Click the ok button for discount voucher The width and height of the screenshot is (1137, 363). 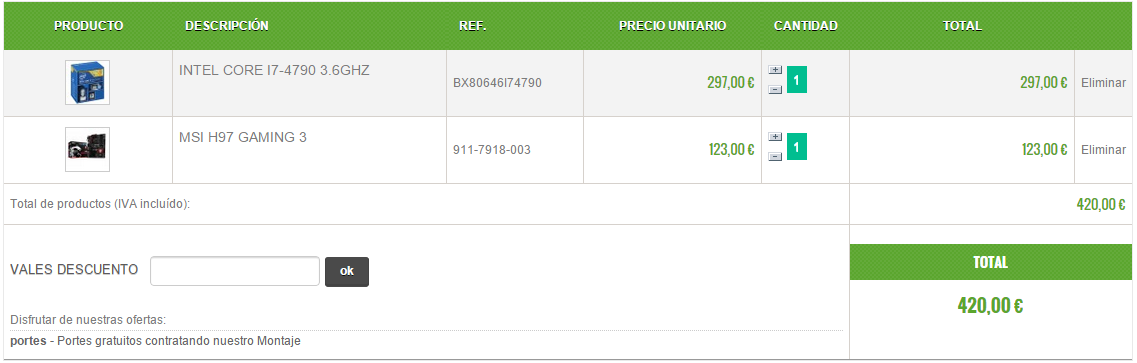click(347, 272)
